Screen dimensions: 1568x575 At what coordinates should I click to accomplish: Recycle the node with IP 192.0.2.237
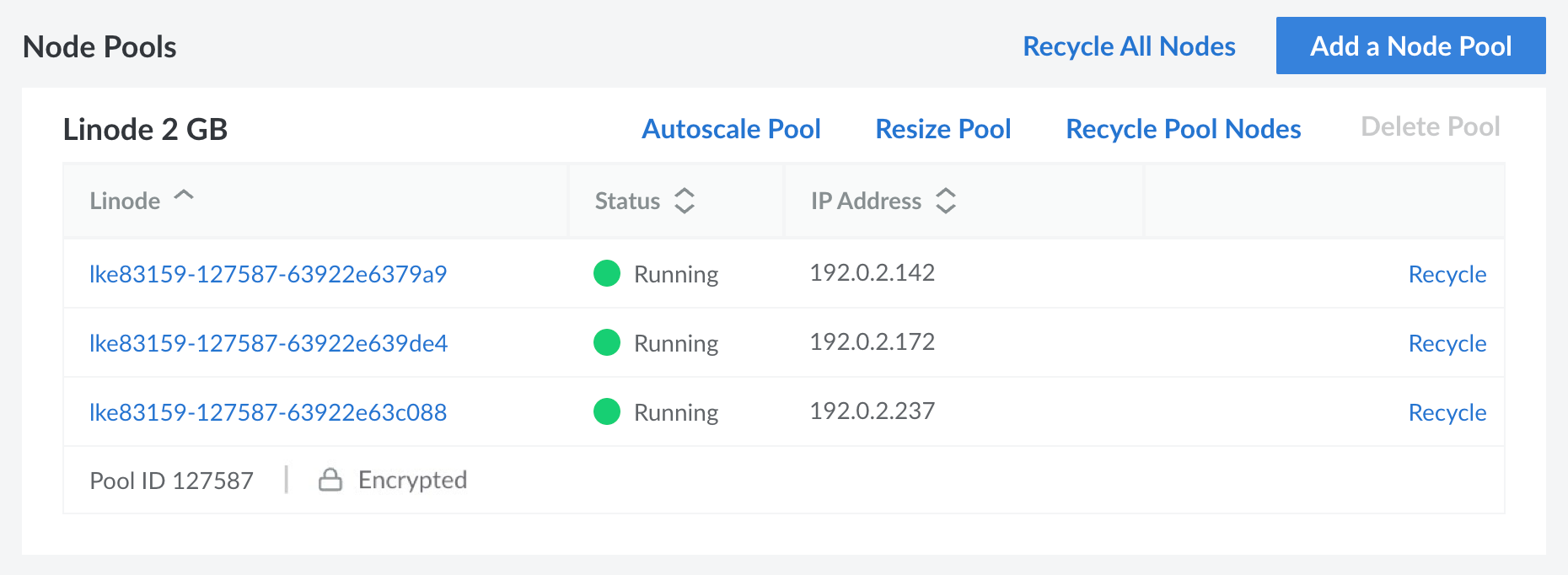[x=1447, y=412]
